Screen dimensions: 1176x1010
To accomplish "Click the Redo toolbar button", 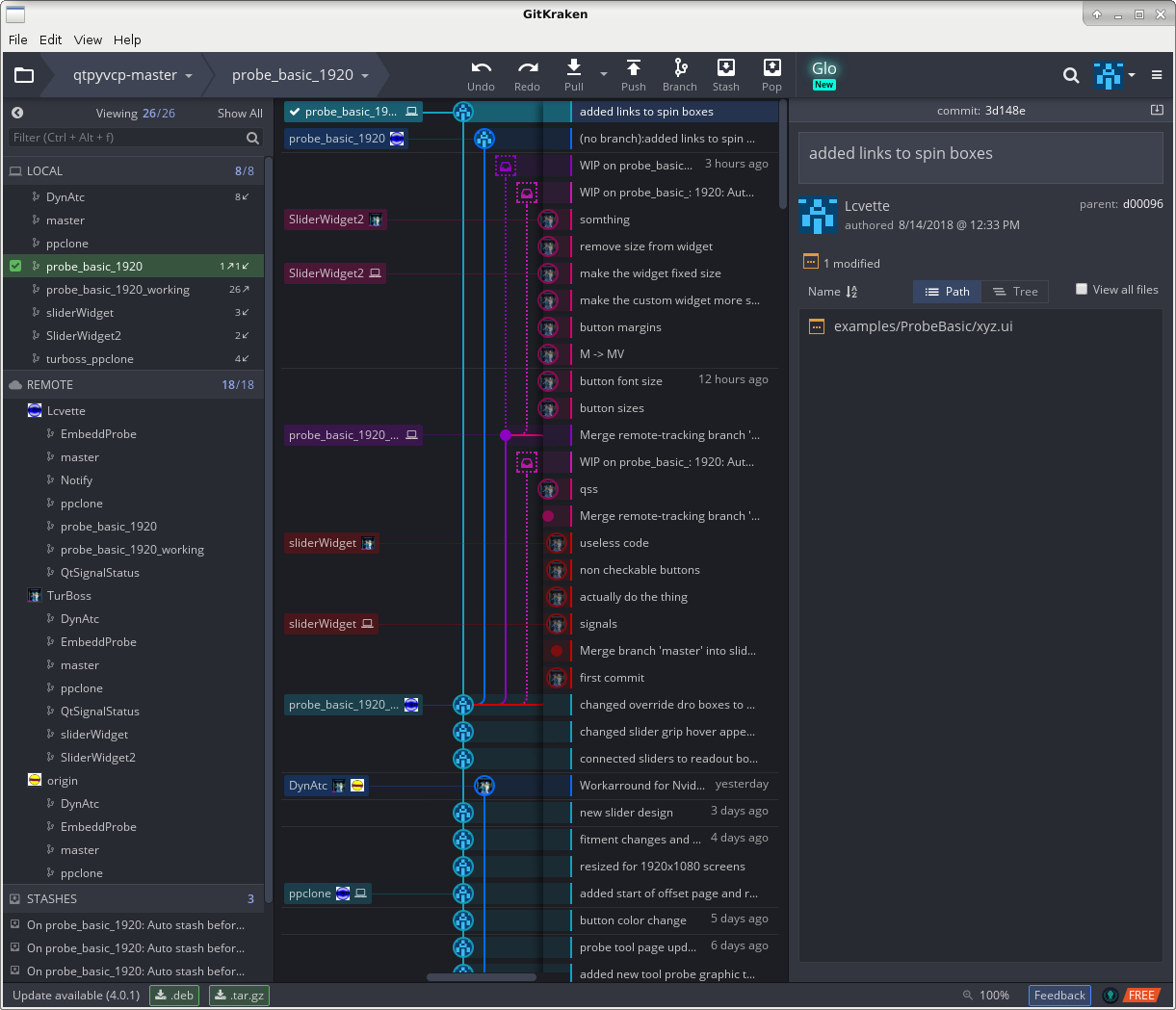I will coord(527,75).
